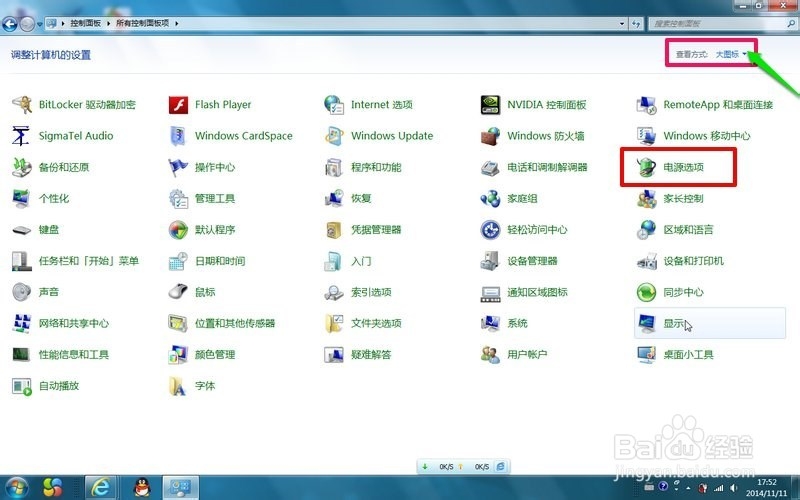Open 设备管理器 icon
Image resolution: width=800 pixels, height=500 pixels.
pos(490,261)
